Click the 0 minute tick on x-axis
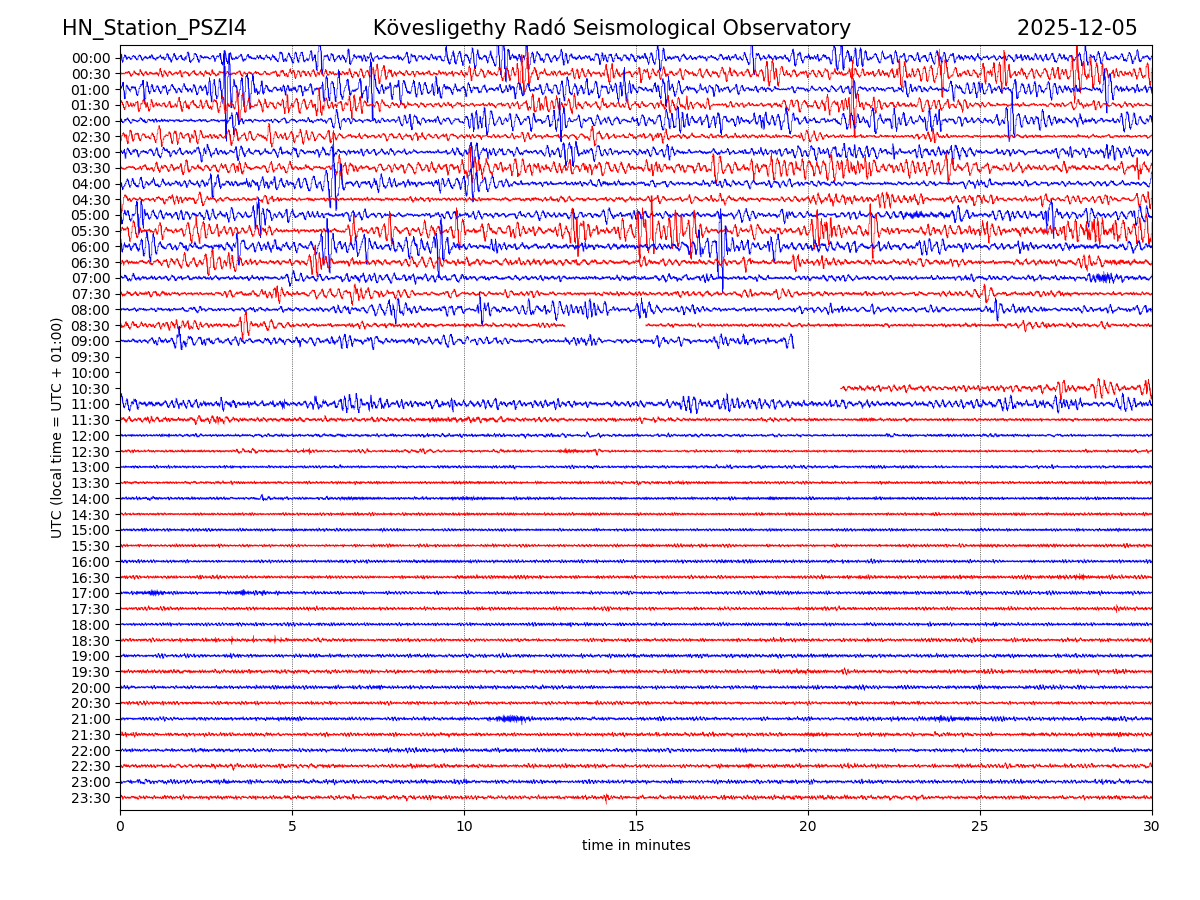The height and width of the screenshot is (900, 1200). (x=120, y=826)
